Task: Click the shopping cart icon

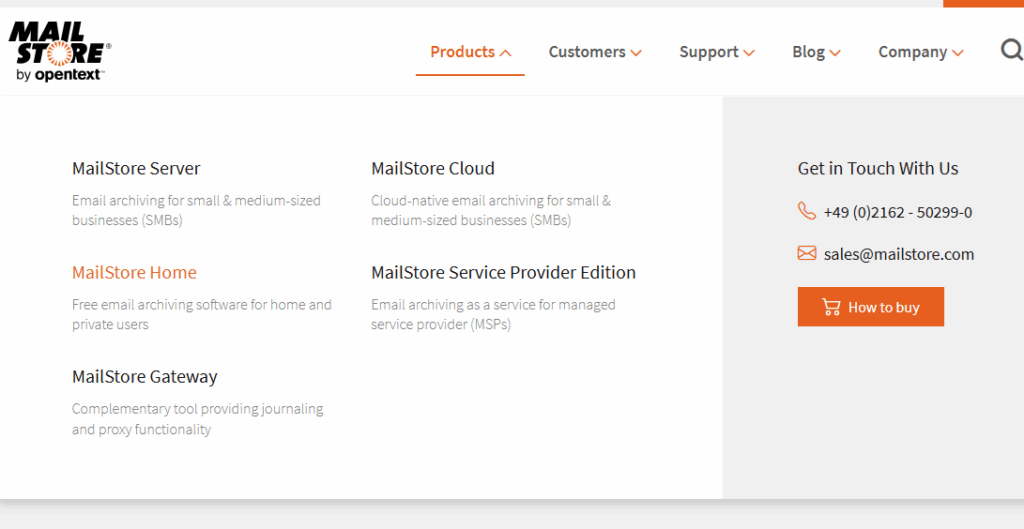Action: [x=831, y=307]
